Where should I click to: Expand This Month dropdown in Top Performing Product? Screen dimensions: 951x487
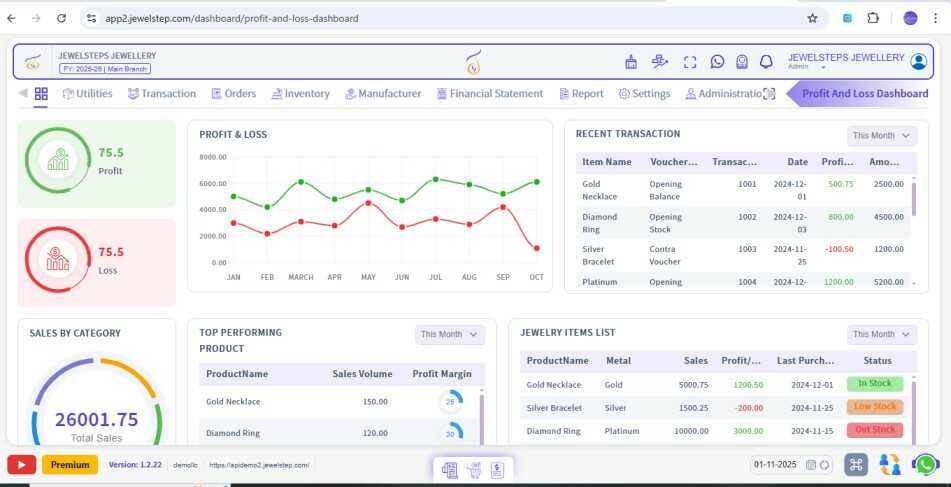point(449,335)
